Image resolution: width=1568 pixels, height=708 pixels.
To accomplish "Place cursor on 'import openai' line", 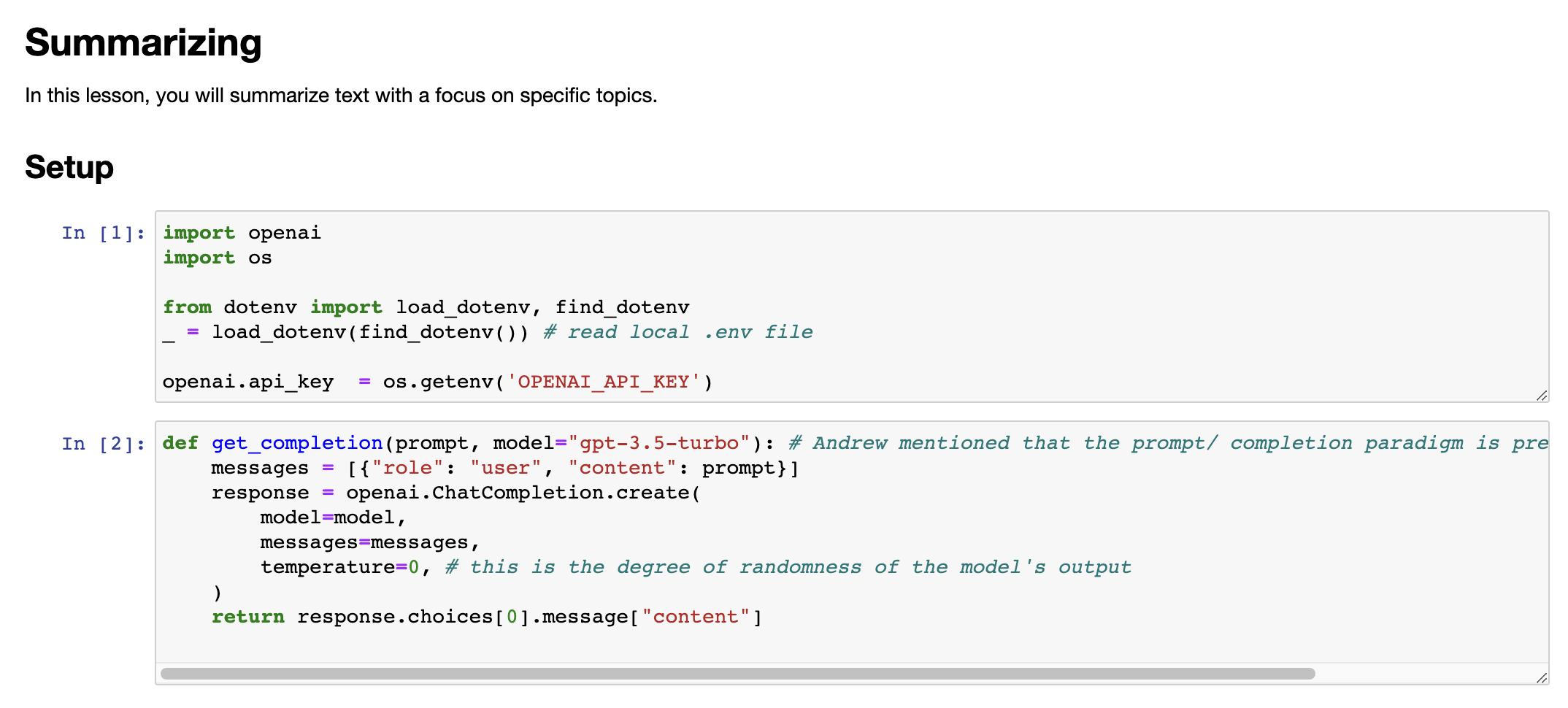I will (x=242, y=233).
